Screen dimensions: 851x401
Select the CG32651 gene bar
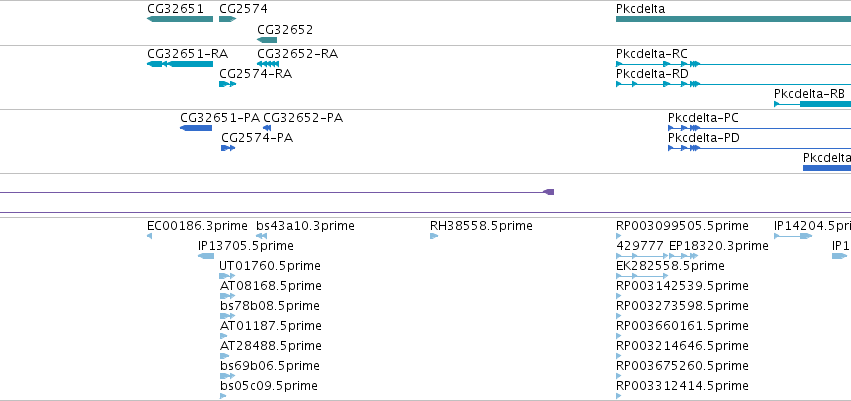pyautogui.click(x=180, y=19)
